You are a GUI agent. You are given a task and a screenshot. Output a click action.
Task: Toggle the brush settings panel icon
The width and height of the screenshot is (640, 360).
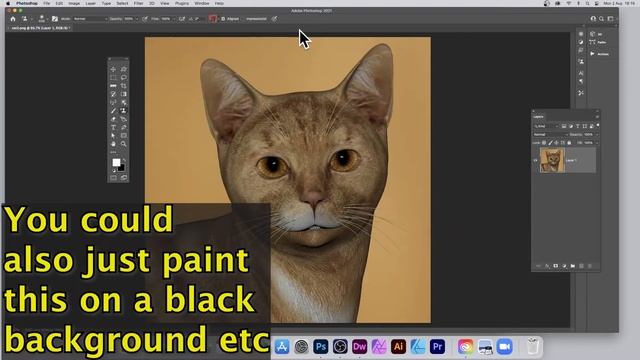(55, 19)
